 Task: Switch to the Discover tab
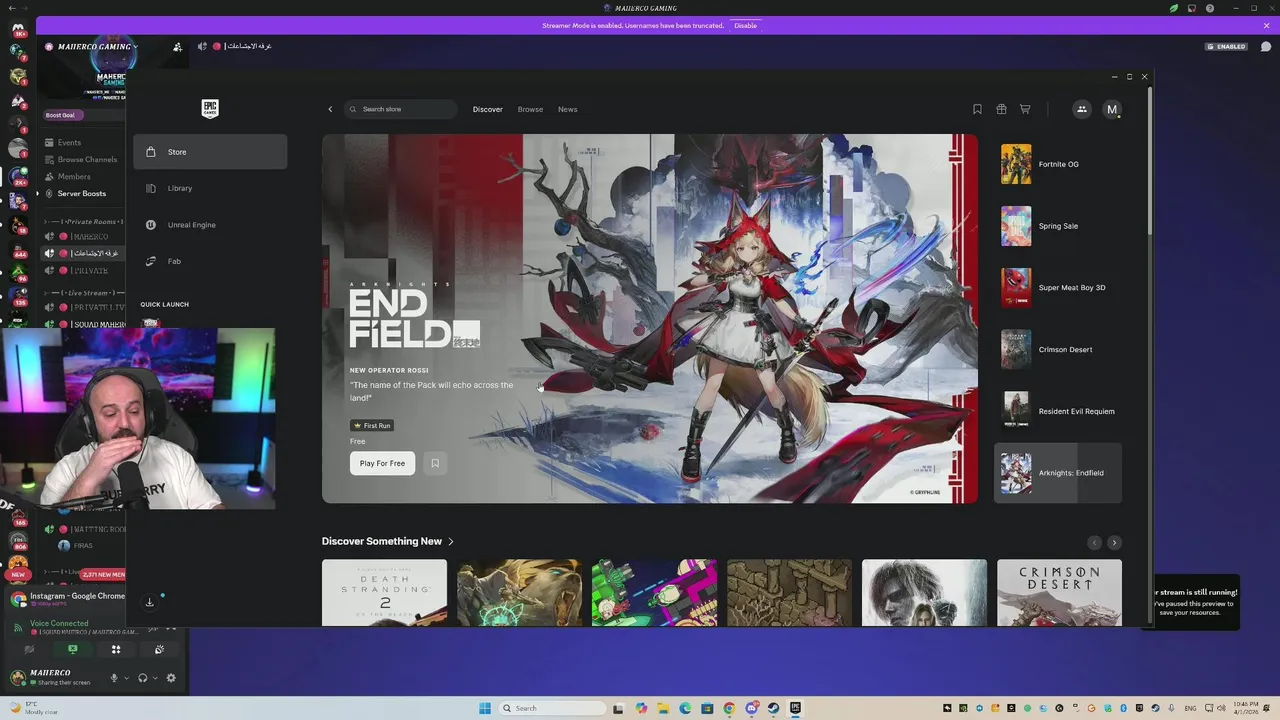[x=488, y=109]
